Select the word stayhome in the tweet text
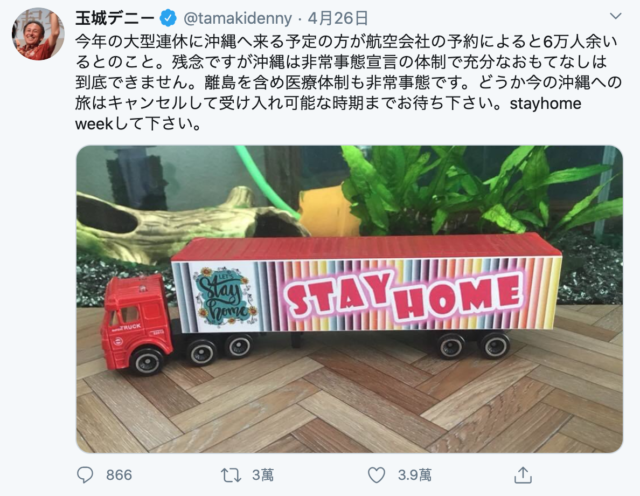The width and height of the screenshot is (640, 496). [x=545, y=104]
